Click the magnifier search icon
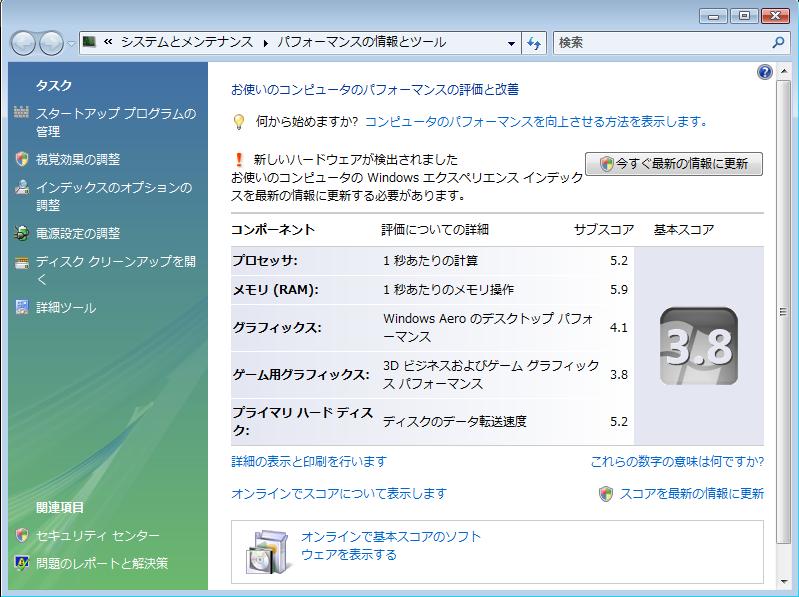This screenshot has height=597, width=799. (x=778, y=43)
